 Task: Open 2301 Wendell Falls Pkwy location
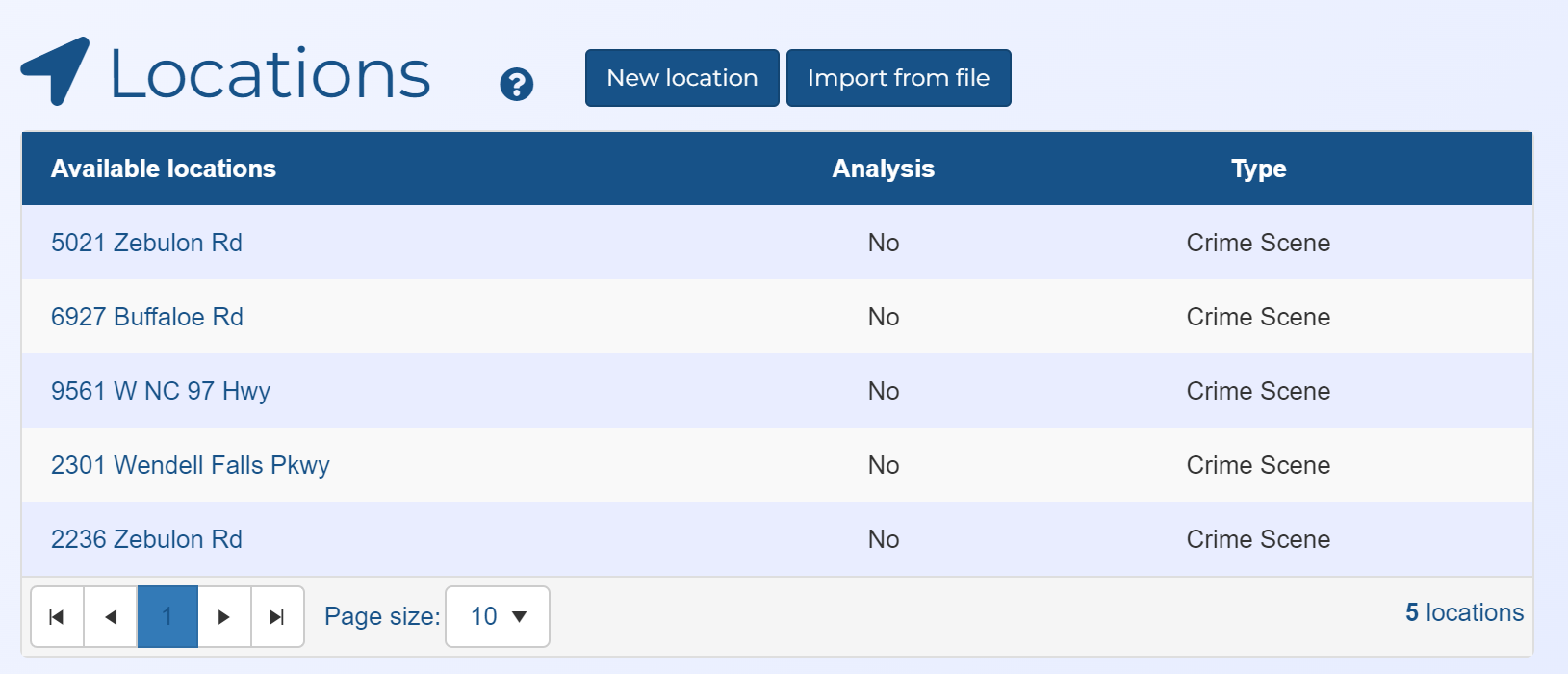click(190, 465)
